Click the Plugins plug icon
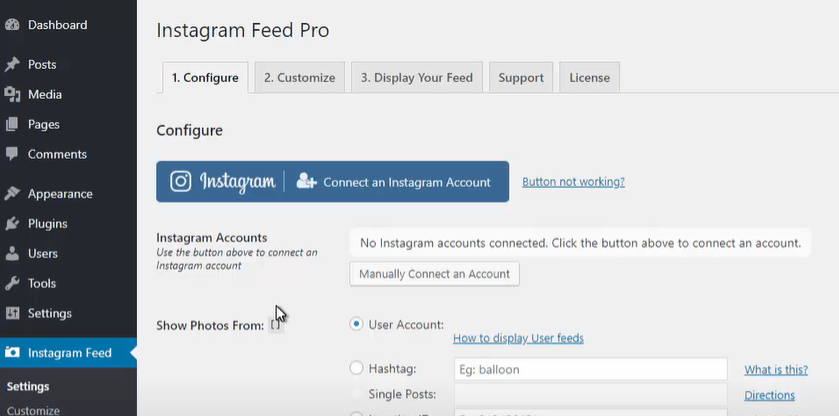This screenshot has width=839, height=416. coord(12,224)
